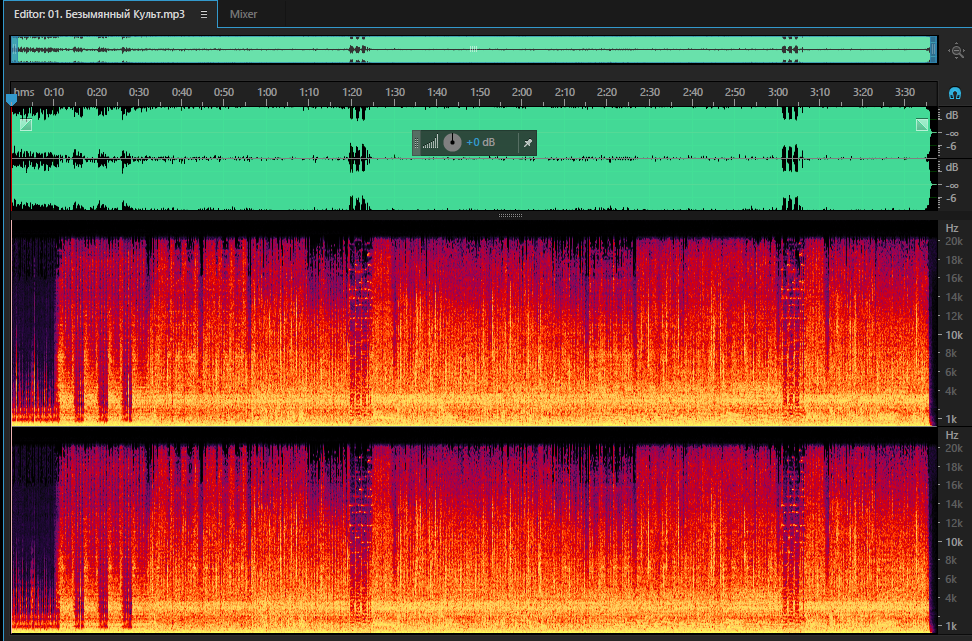Click the +0 dB gain value field

pyautogui.click(x=481, y=143)
